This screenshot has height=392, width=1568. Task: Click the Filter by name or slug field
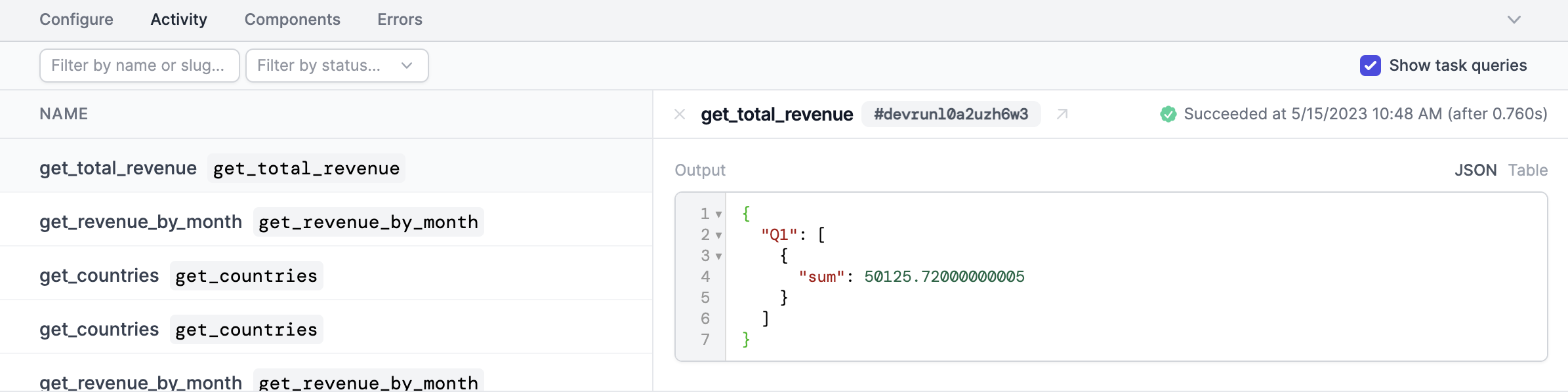(x=140, y=66)
